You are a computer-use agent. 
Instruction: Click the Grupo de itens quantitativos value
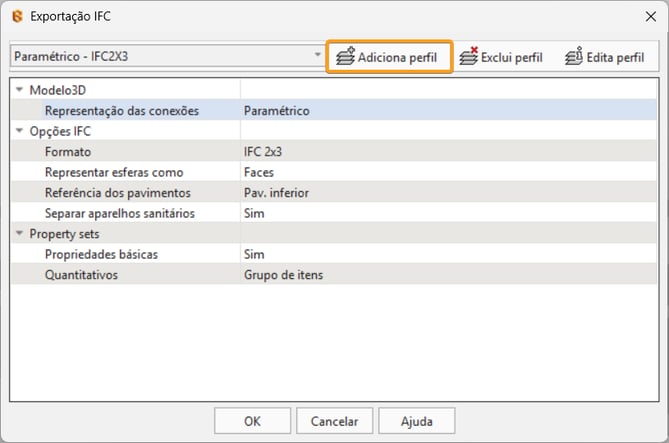(284, 275)
